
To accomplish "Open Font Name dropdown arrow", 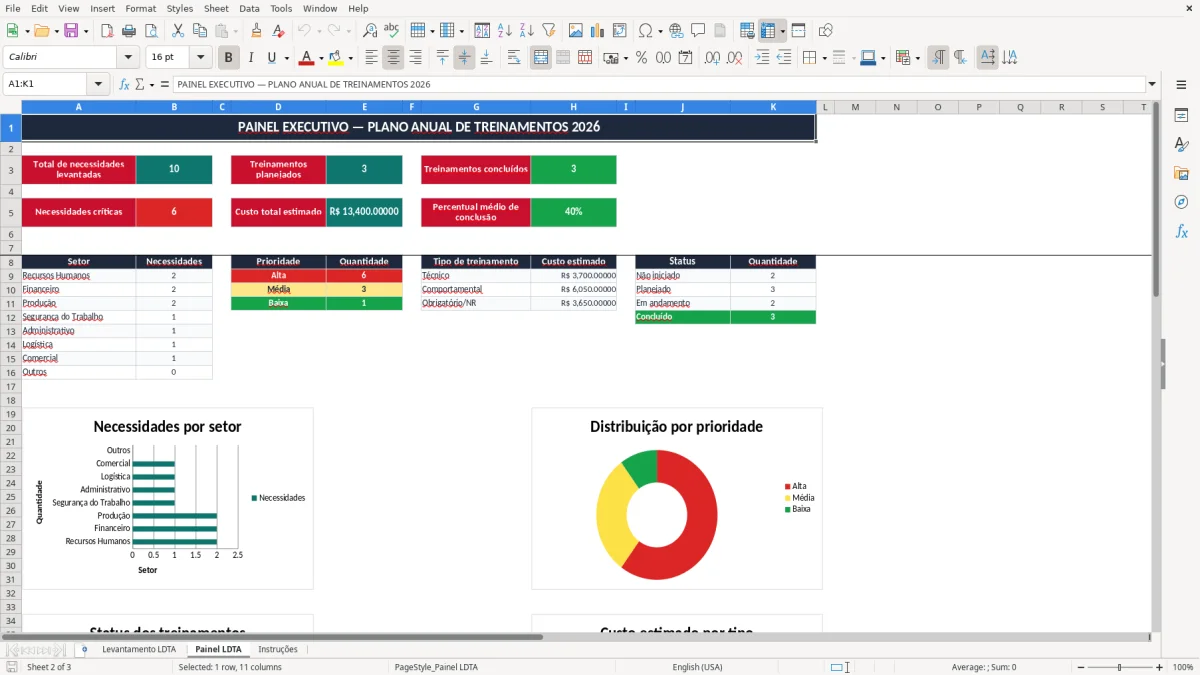I will pos(128,58).
